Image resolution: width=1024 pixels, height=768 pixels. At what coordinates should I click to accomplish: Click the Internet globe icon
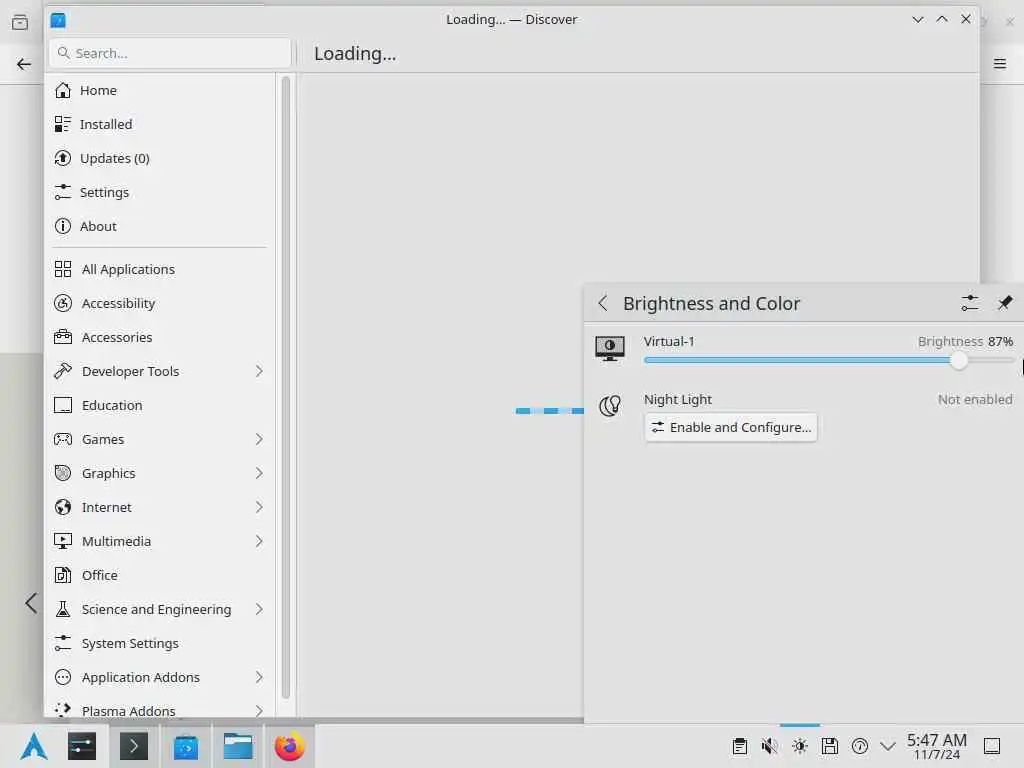tap(63, 507)
